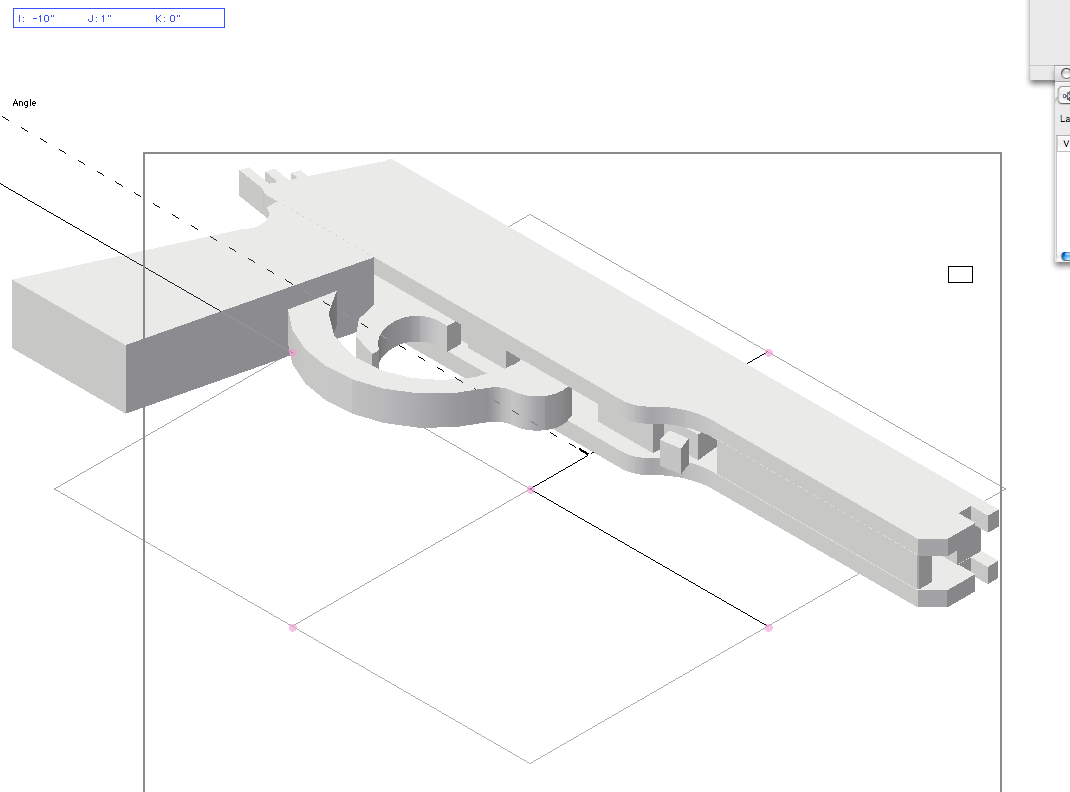Viewport: 1070px width, 792px height.
Task: Click the J coordinate value 1"
Action: 100,18
